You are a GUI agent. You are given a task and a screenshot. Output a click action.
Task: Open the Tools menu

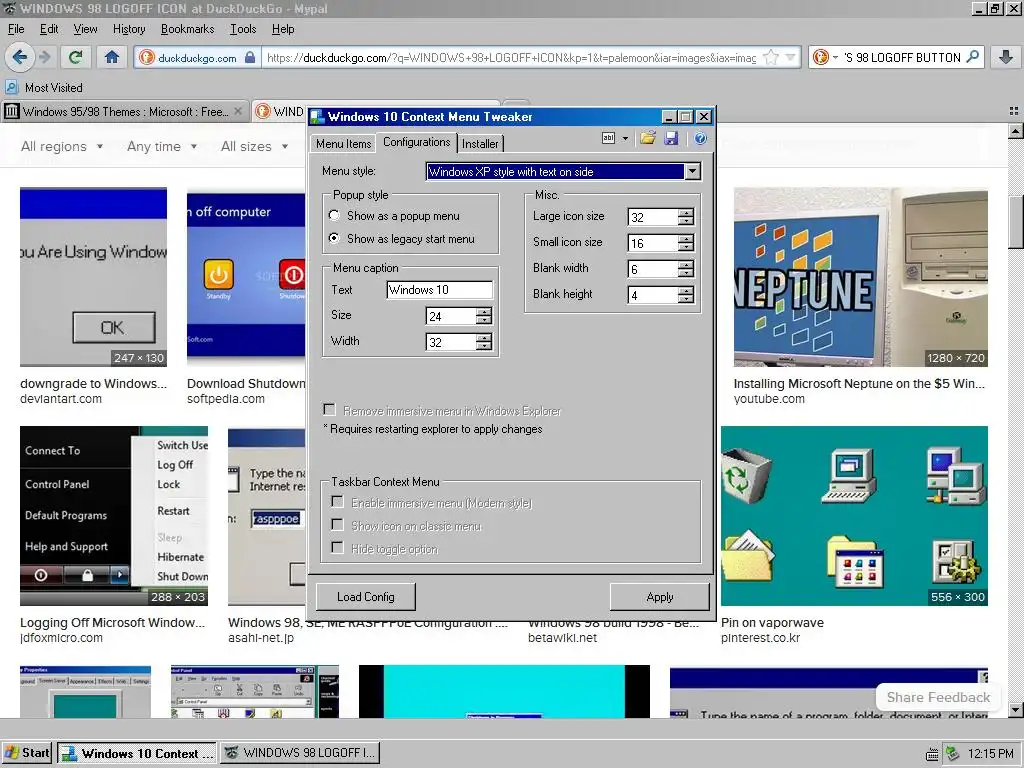[243, 29]
